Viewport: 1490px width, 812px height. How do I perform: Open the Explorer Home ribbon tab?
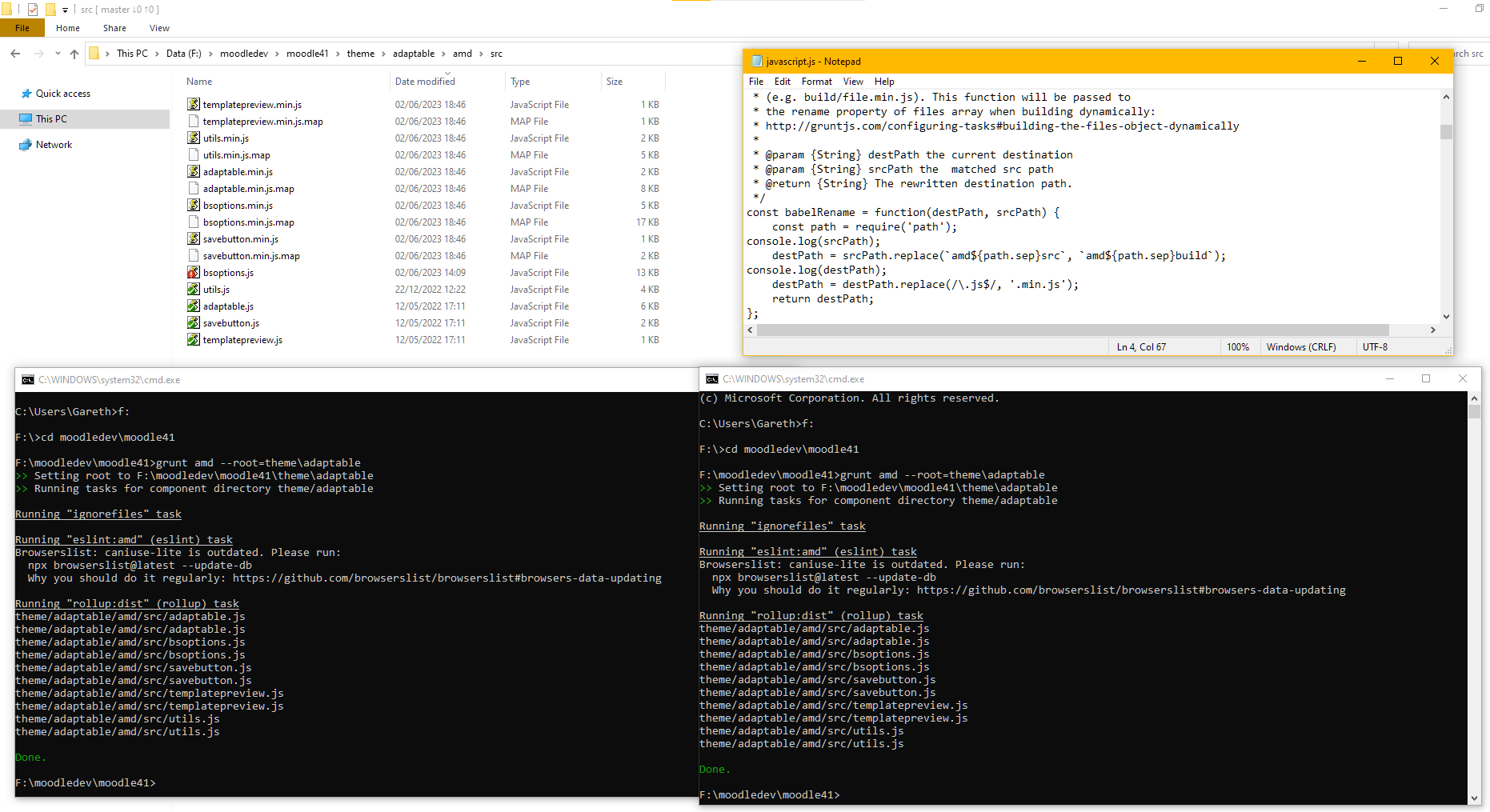point(68,28)
